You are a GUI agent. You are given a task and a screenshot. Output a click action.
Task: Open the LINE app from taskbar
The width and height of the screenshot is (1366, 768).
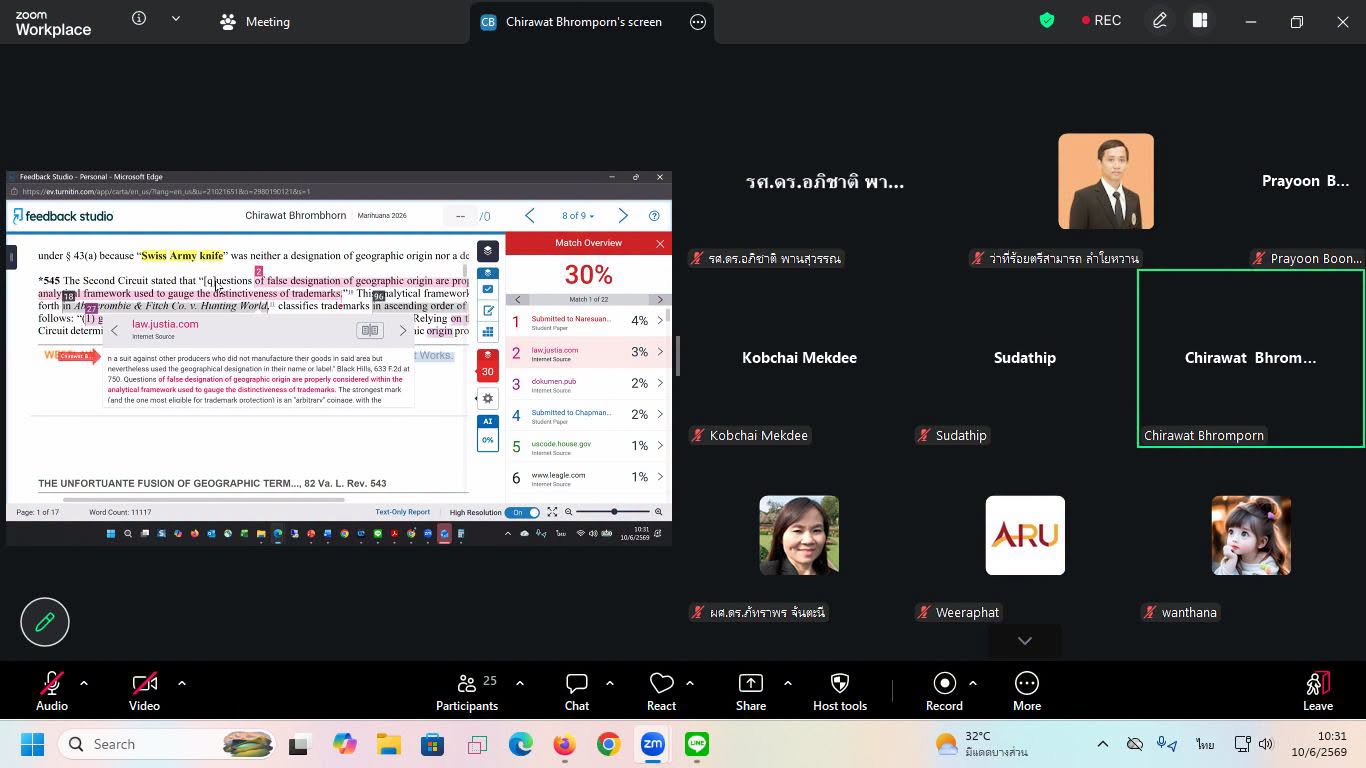697,744
